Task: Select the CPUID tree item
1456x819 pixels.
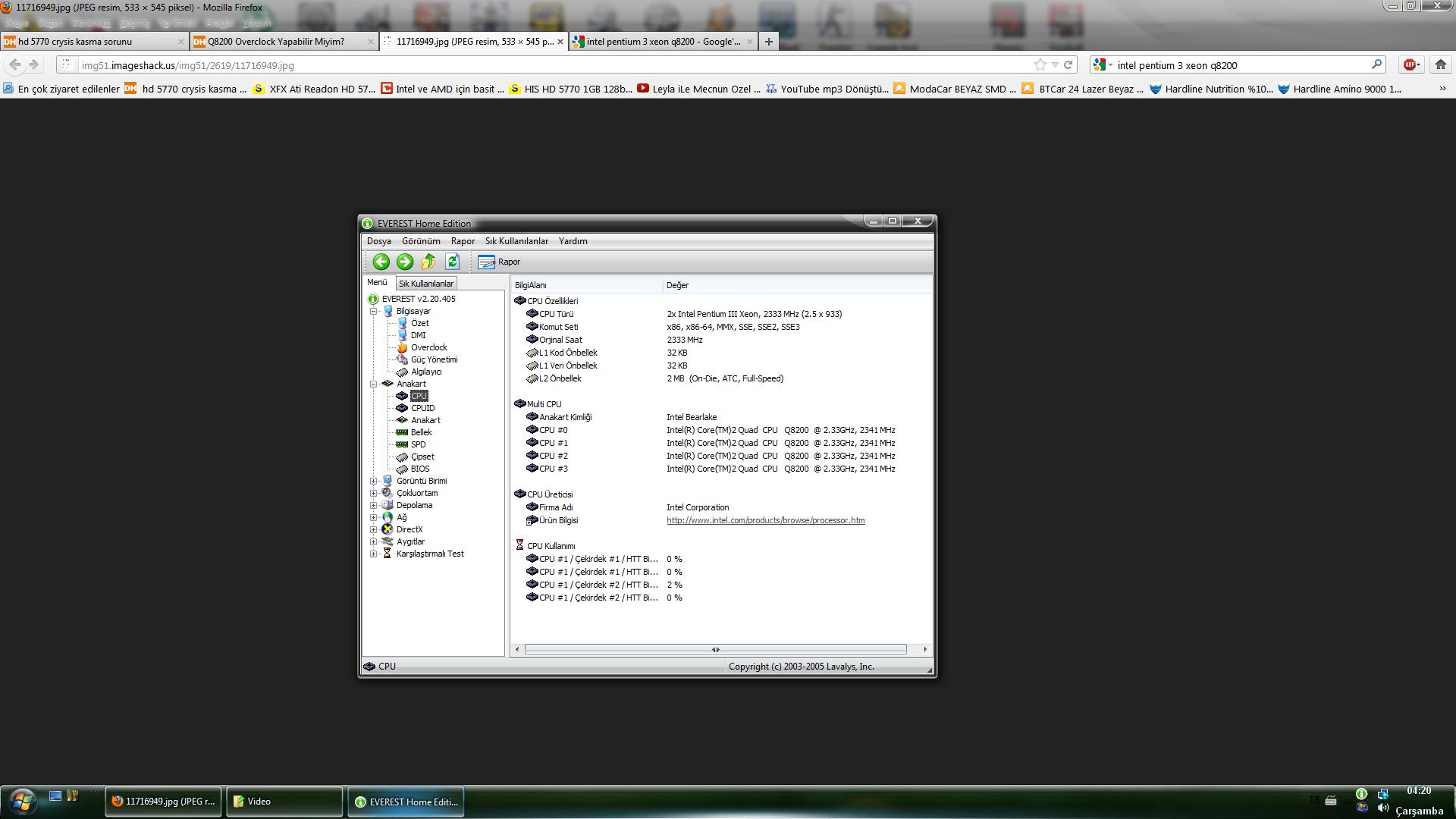Action: (x=422, y=408)
